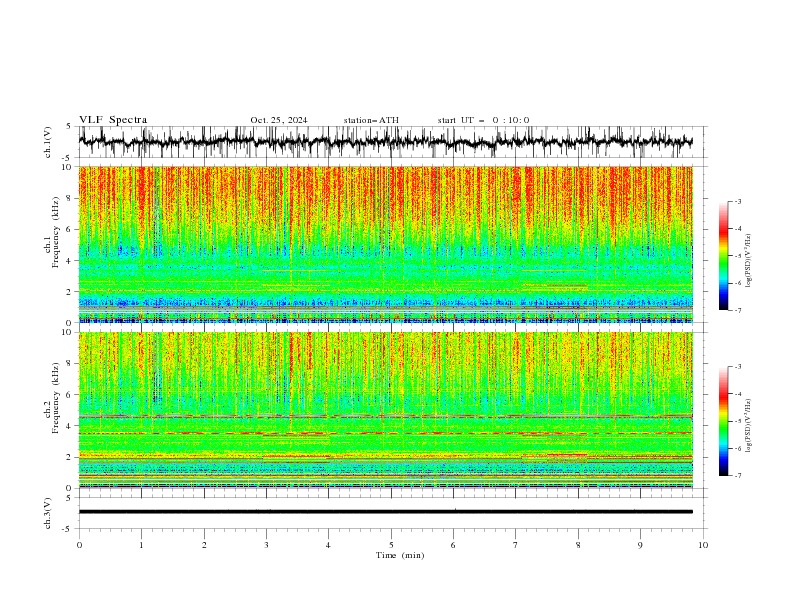Click the '4' kHz tick on ch.2 axis
792x612 pixels.
point(70,426)
